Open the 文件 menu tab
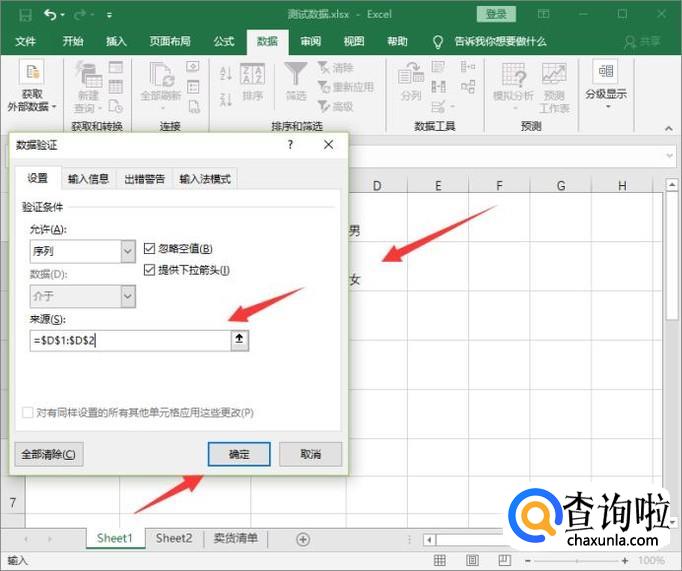The image size is (682, 571). [x=25, y=42]
